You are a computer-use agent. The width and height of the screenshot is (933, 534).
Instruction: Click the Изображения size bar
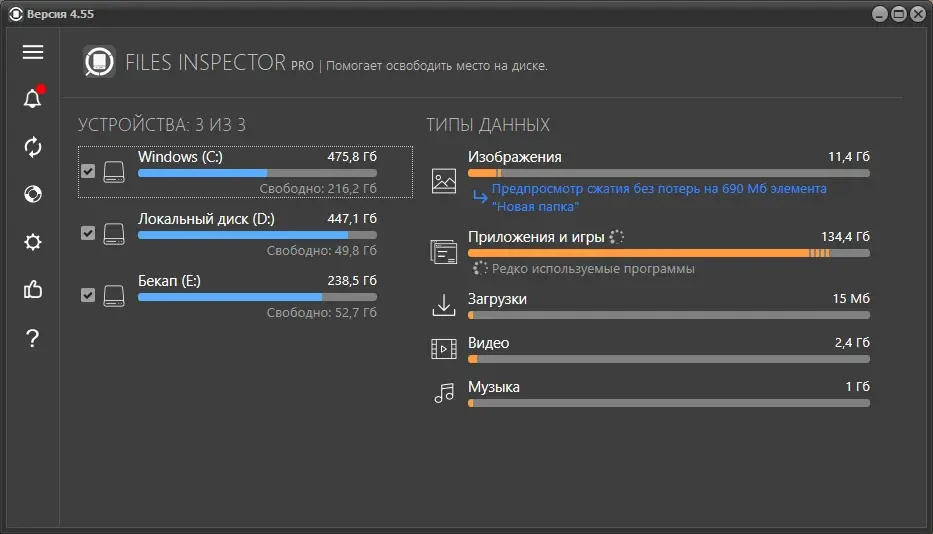669,173
